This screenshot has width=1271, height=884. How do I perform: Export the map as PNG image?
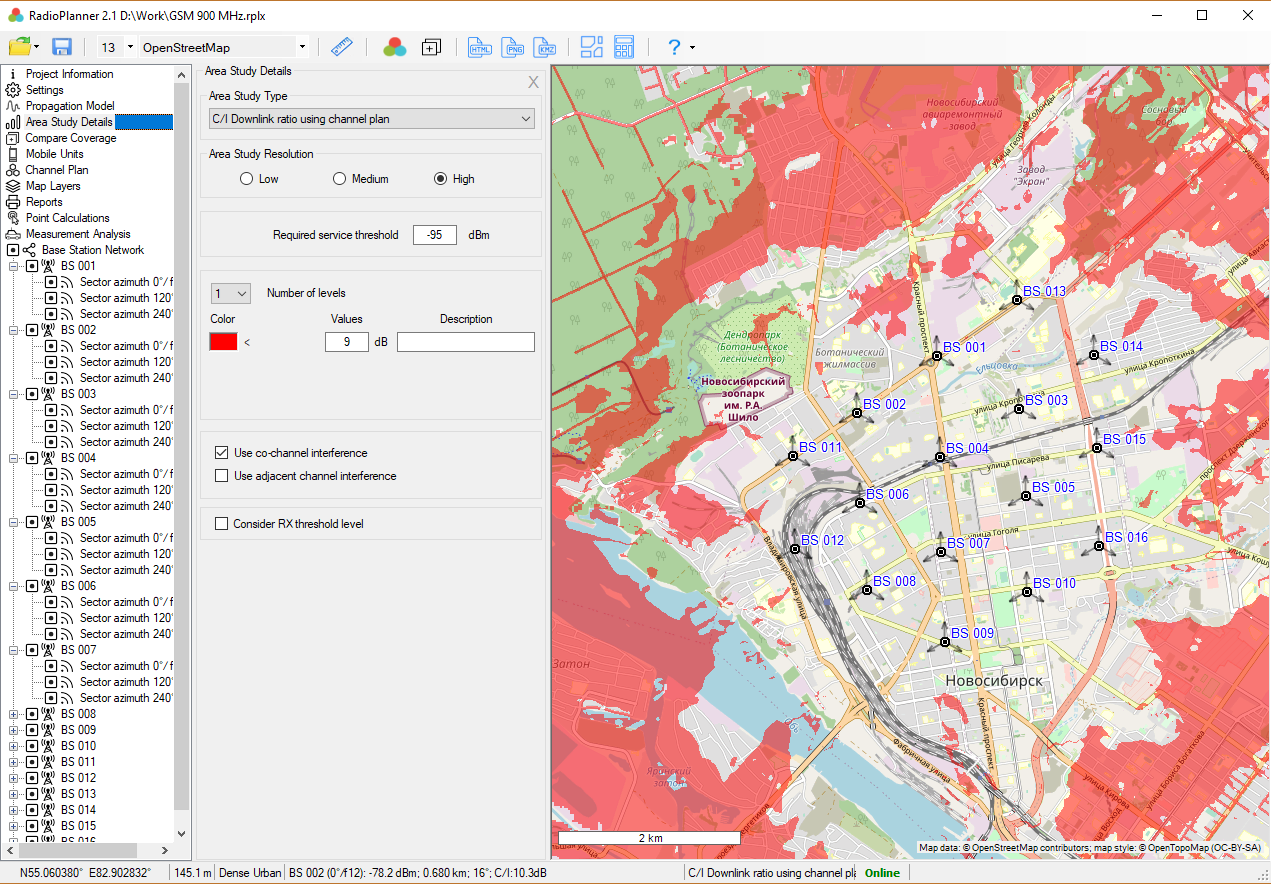[x=513, y=47]
